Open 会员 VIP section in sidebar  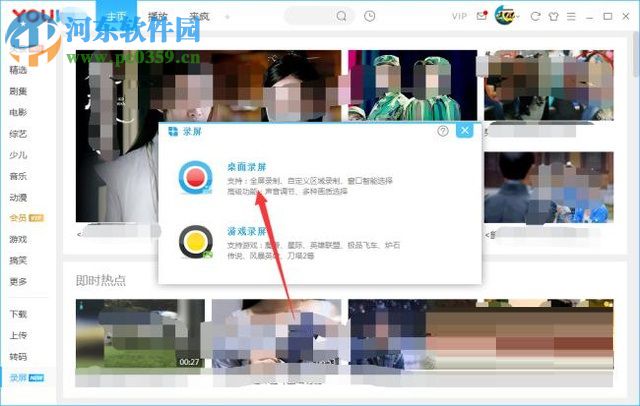point(27,218)
